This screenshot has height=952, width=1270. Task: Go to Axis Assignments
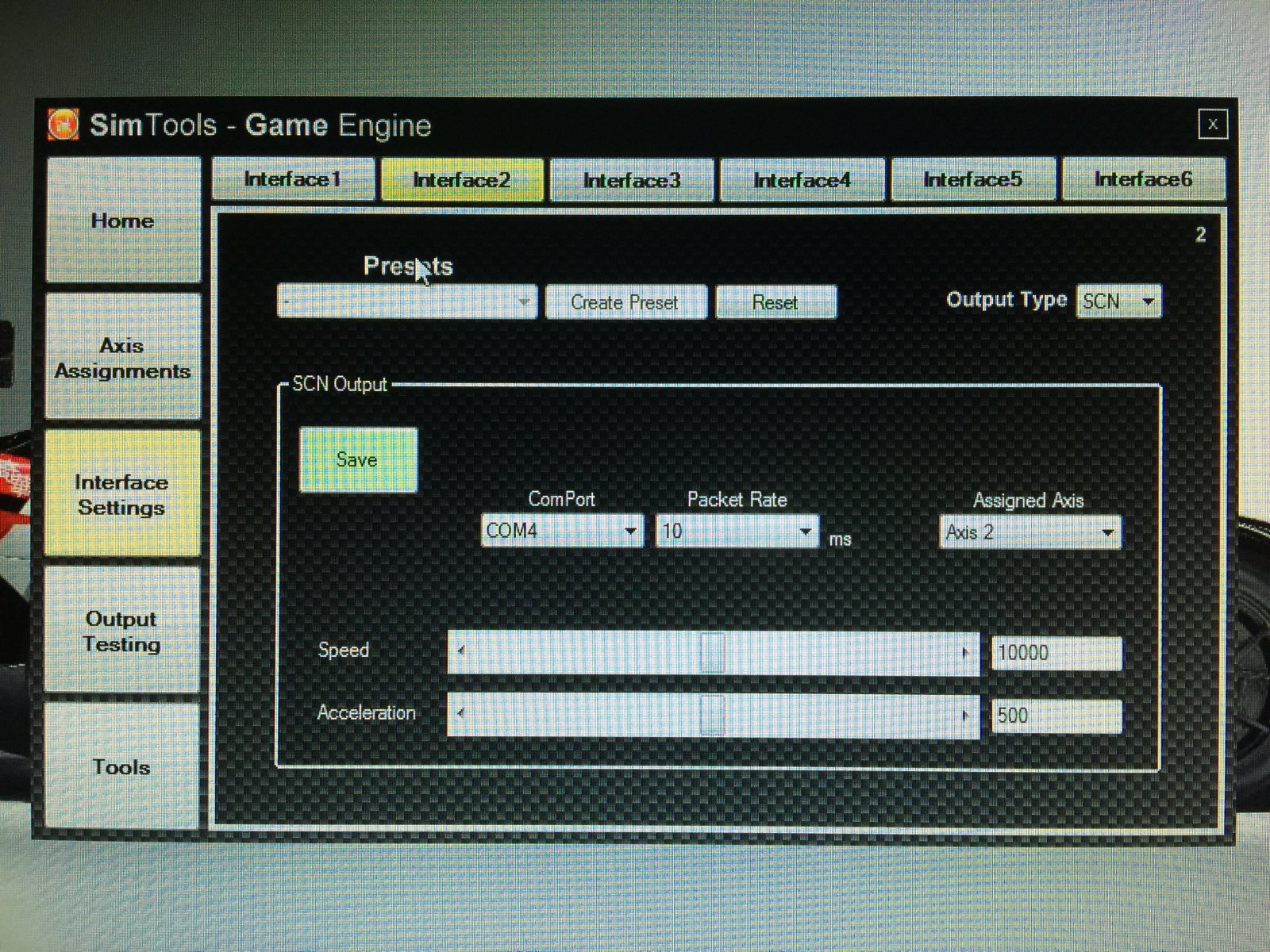click(x=123, y=357)
